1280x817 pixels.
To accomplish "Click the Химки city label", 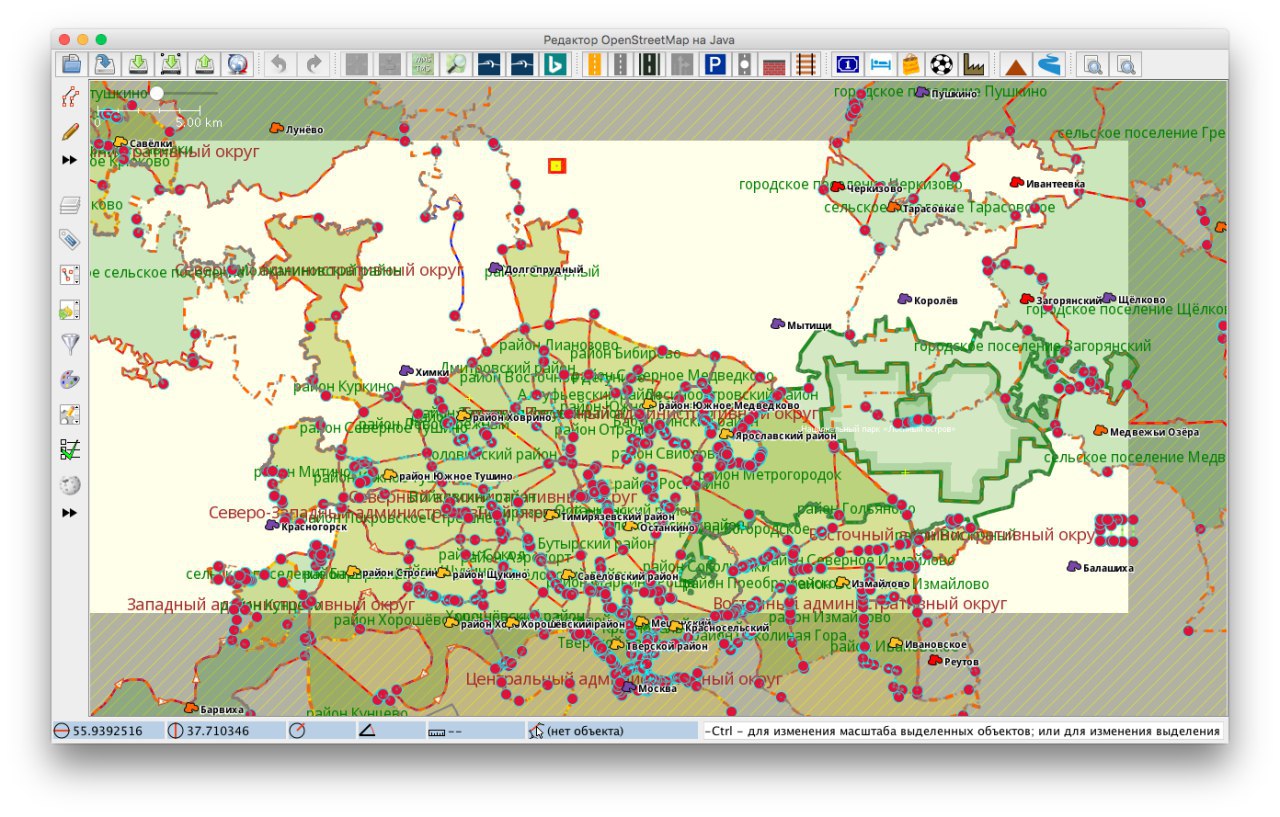I will point(433,371).
